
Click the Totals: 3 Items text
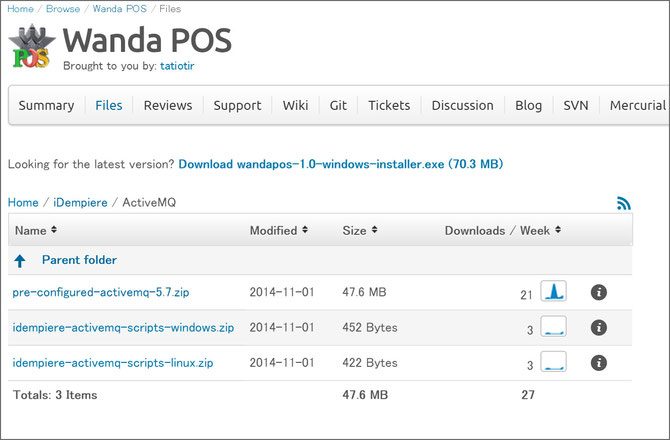coord(55,395)
